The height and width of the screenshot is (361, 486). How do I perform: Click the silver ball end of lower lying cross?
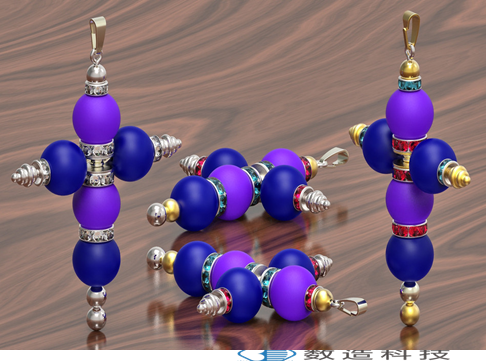coord(155,257)
